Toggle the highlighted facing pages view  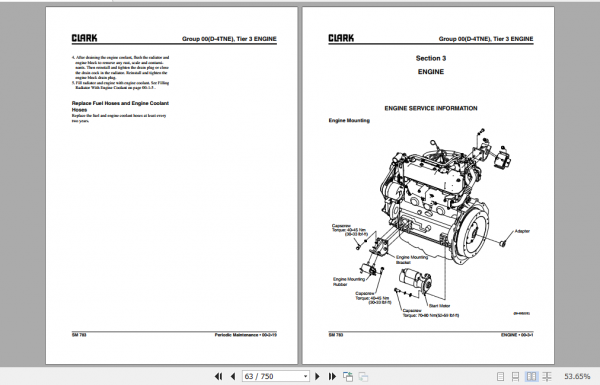point(532,377)
